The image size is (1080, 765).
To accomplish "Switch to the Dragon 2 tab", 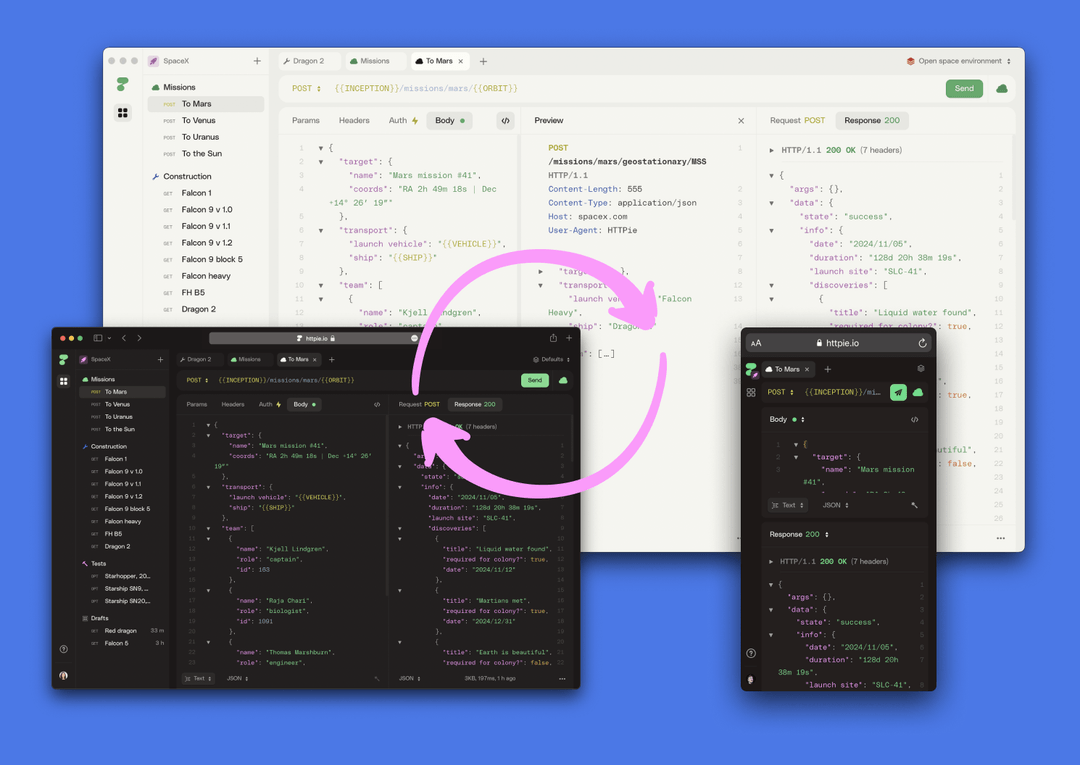I will point(310,60).
